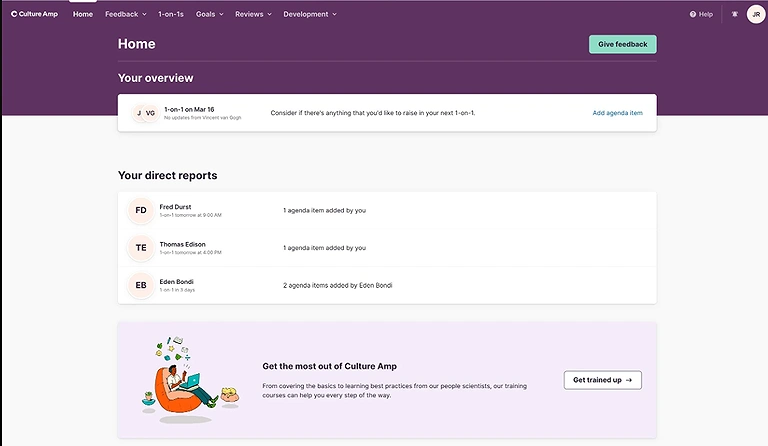Click the Get trained up button

[602, 380]
